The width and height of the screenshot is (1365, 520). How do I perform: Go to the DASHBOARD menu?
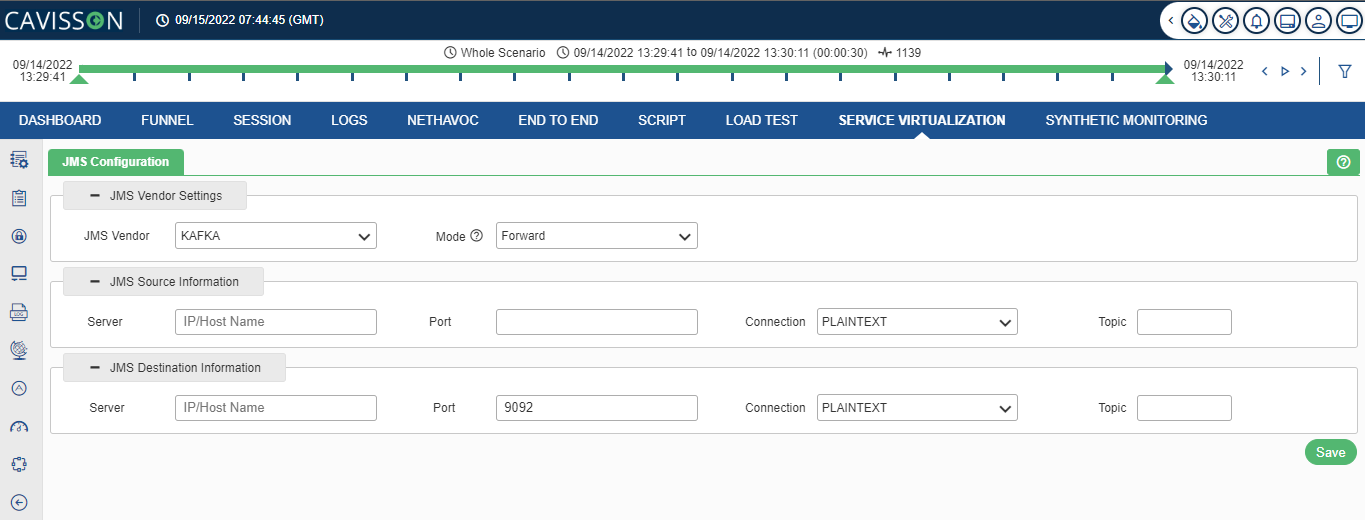click(60, 120)
